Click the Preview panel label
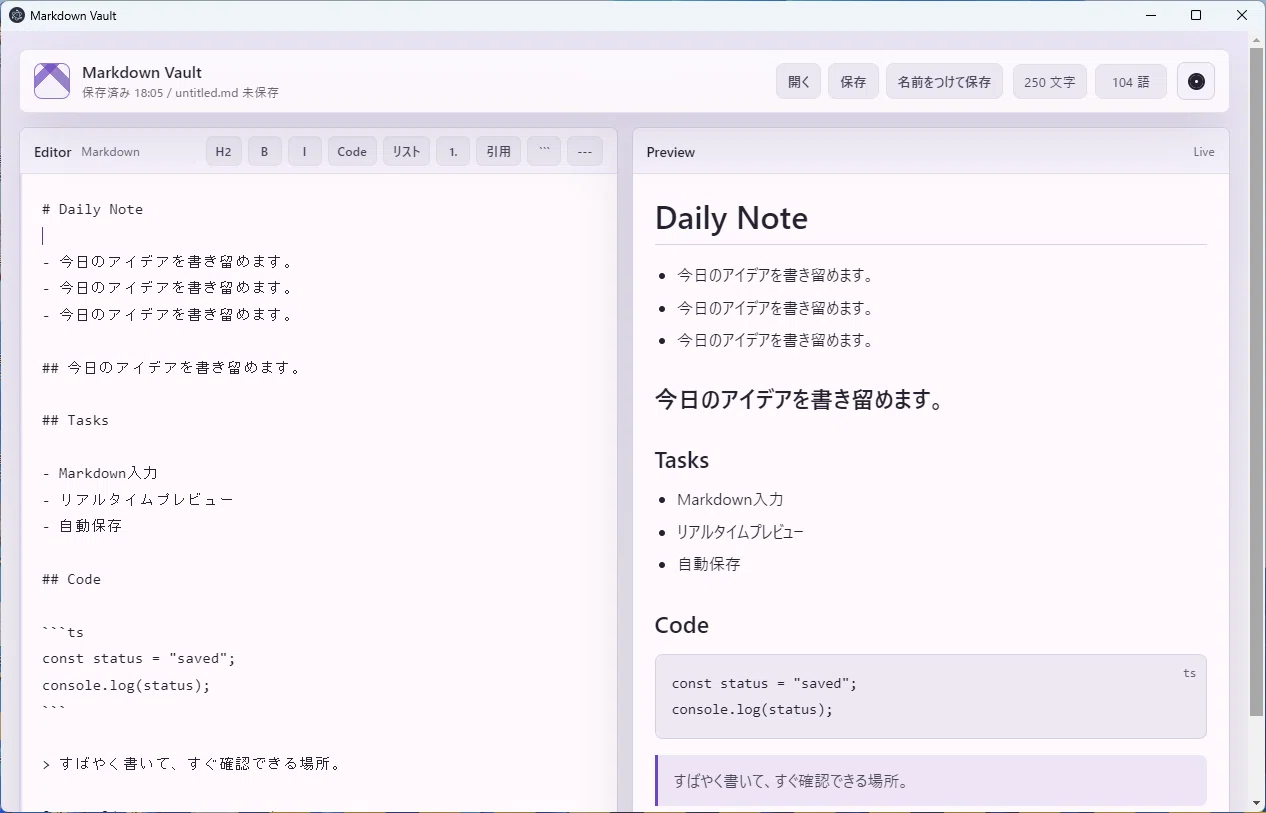The image size is (1266, 813). (x=671, y=152)
